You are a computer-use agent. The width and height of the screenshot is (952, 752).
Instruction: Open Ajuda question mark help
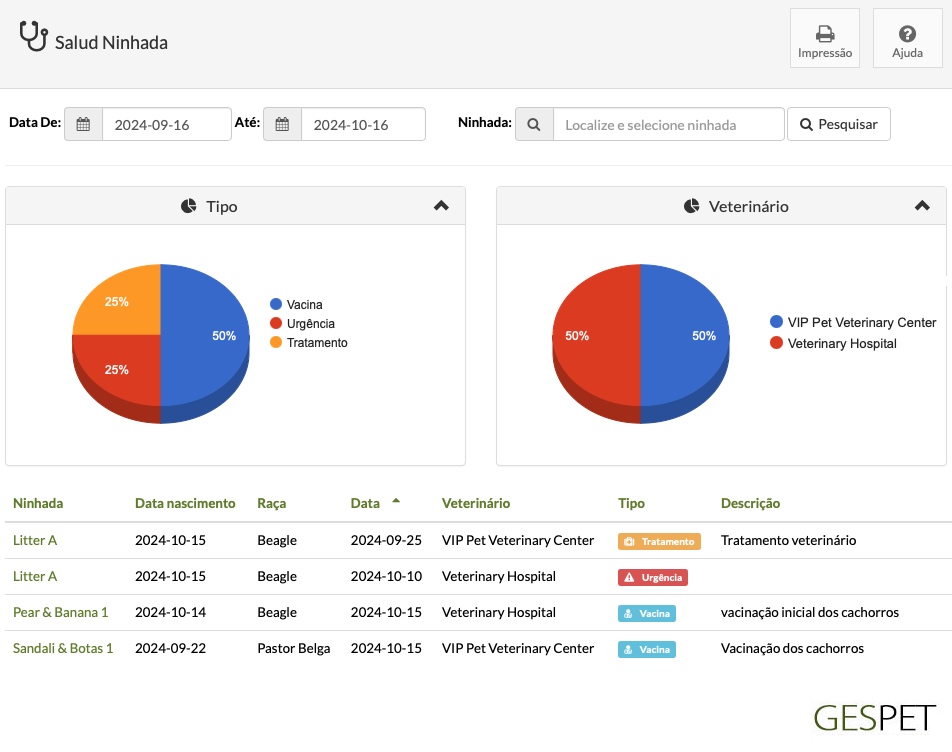(x=907, y=33)
